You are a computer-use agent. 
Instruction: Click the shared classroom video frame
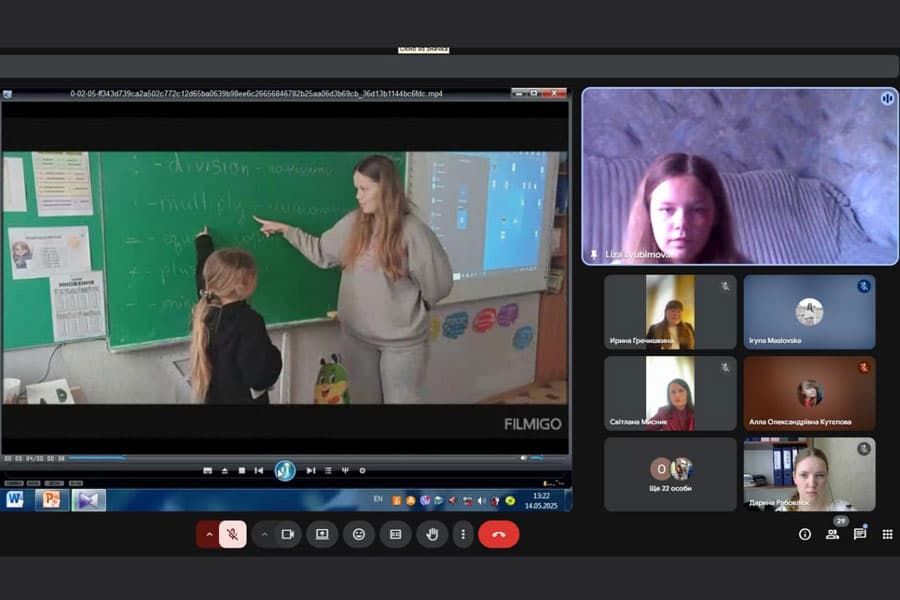click(285, 277)
